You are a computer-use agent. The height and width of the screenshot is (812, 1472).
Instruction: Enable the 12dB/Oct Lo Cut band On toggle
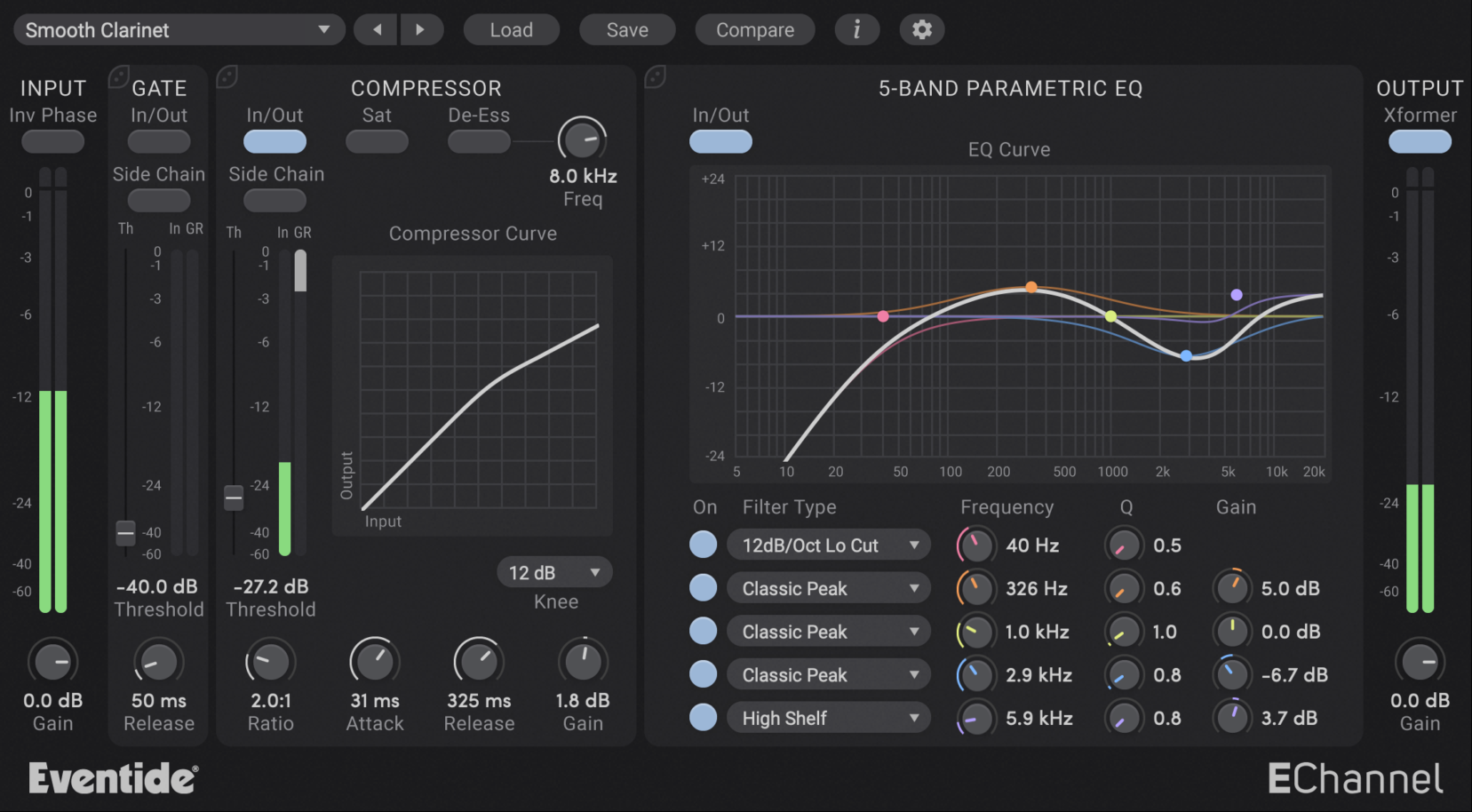click(x=703, y=544)
